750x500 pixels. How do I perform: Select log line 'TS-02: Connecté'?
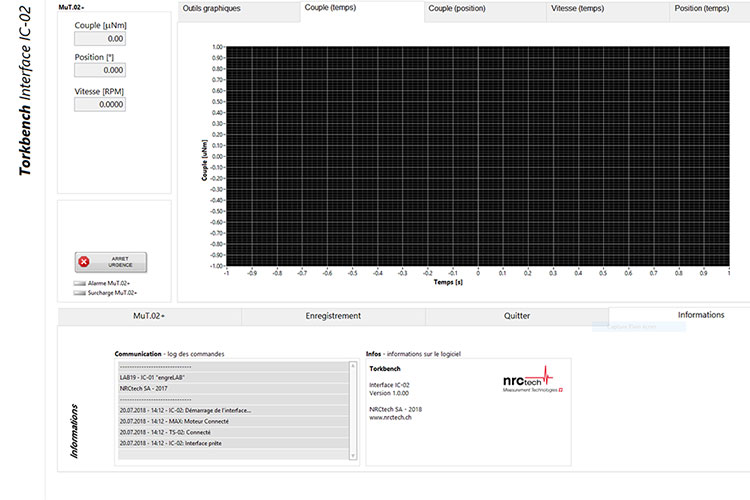[233, 433]
